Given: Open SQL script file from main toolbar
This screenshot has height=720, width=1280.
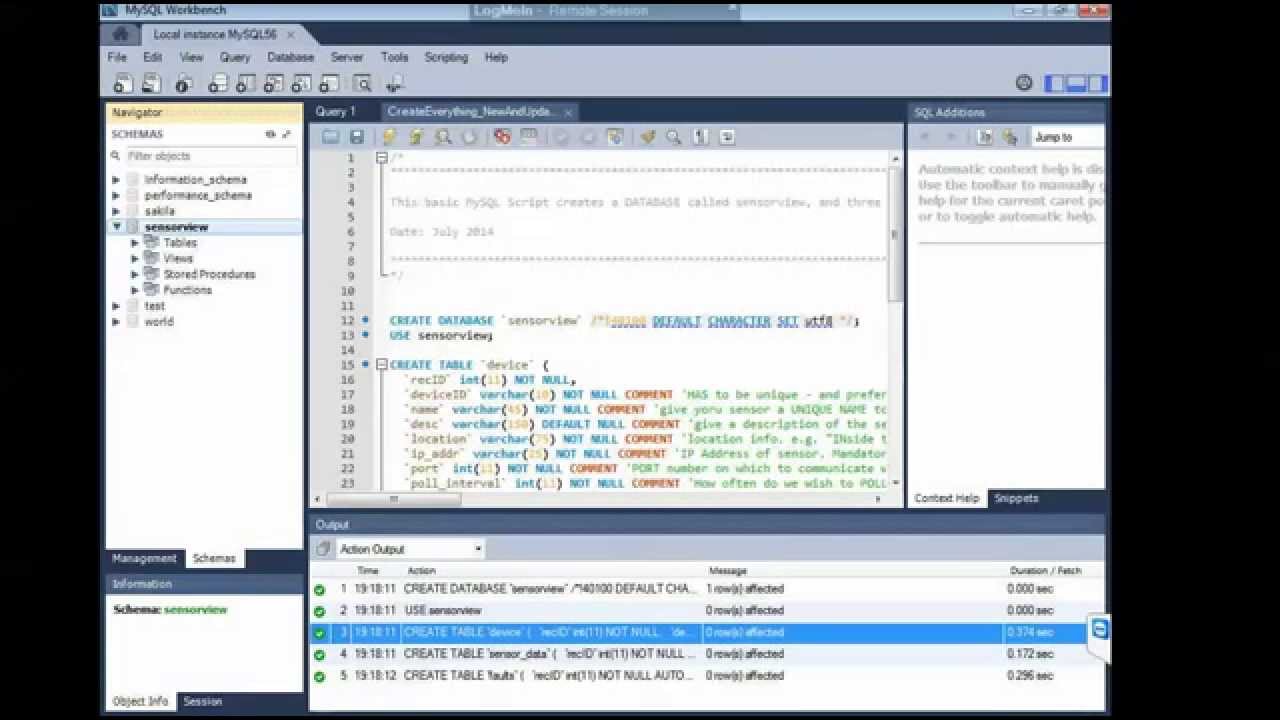Looking at the screenshot, I should click(x=150, y=84).
